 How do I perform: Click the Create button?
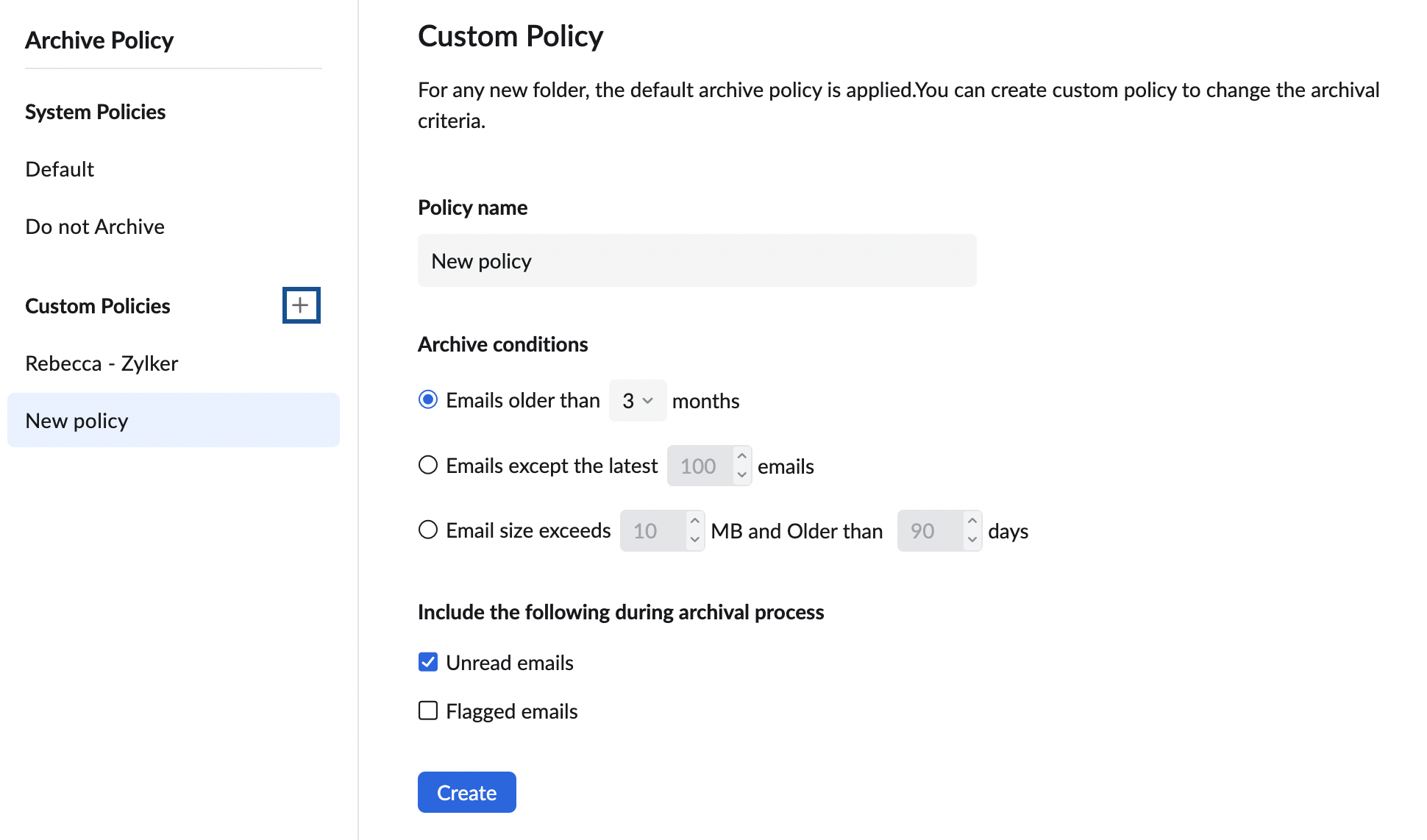point(467,792)
